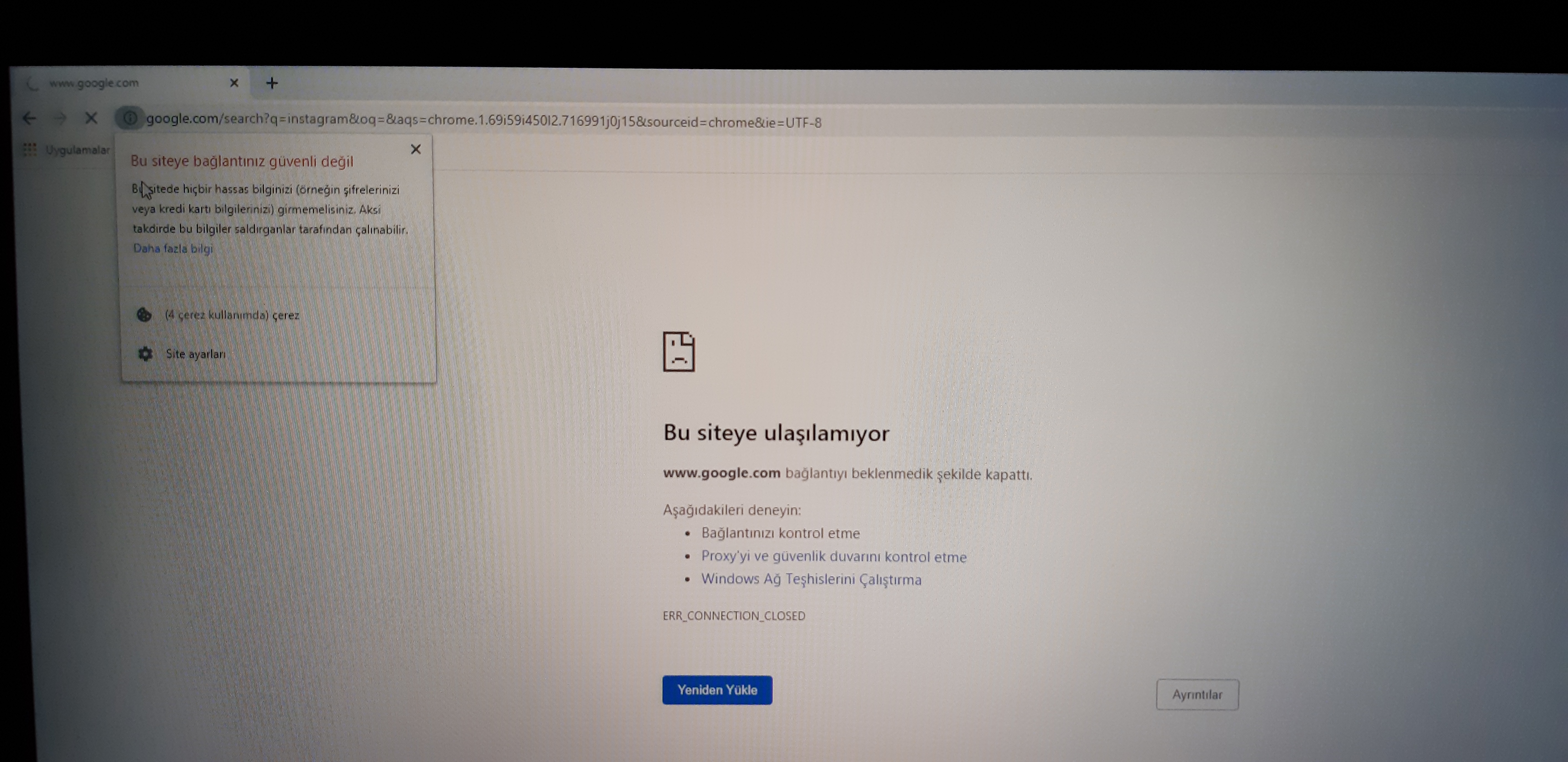Open 'Windows Ağ Teşhislerini Çalıştırma' link
The image size is (1568, 762).
pos(811,579)
